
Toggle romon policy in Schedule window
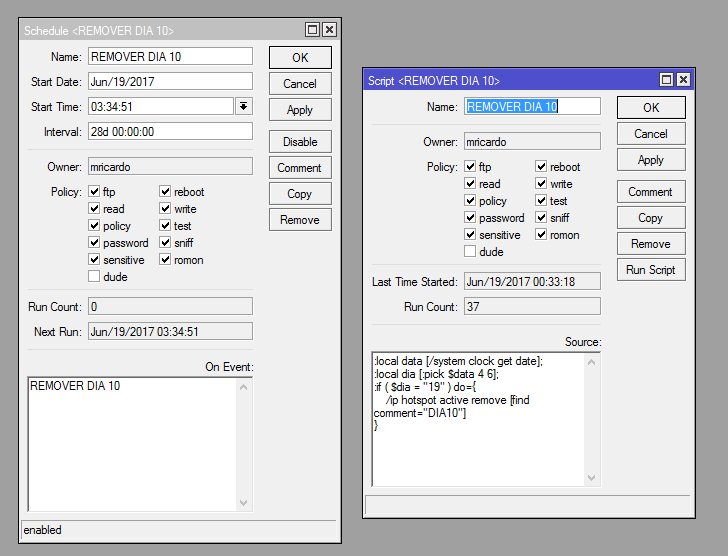165,259
